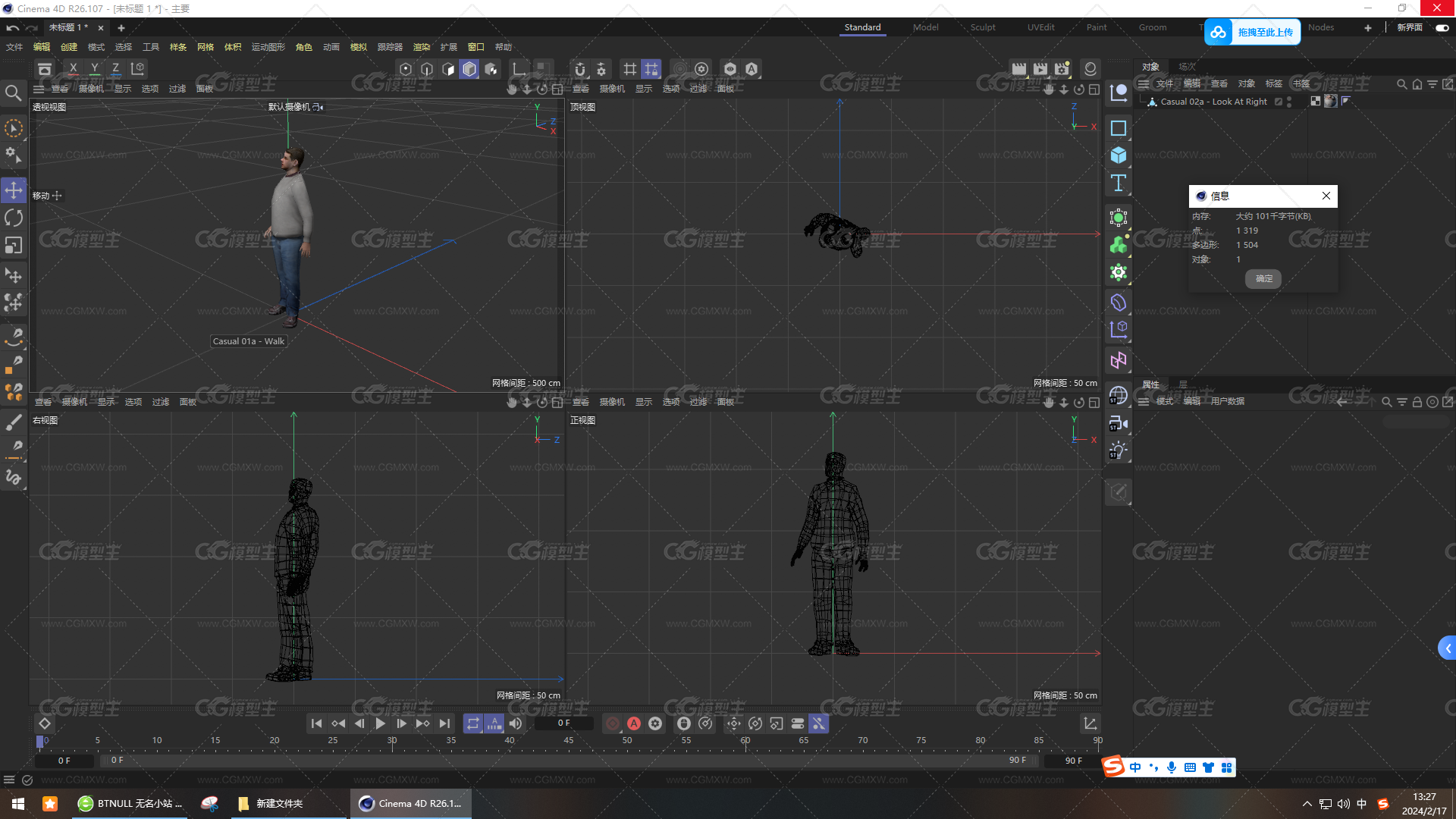1456x819 pixels.
Task: Add new layout plus button
Action: (x=1368, y=27)
